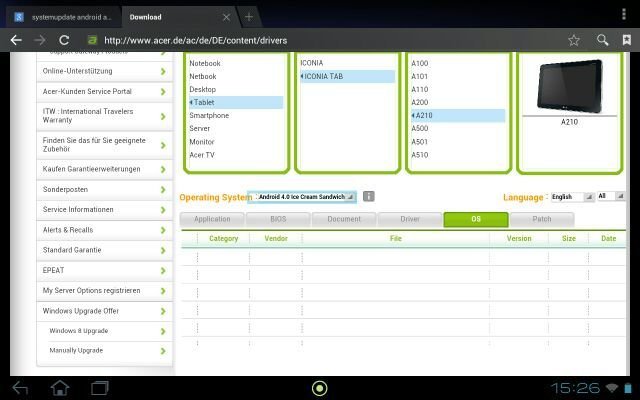Select model A500
This screenshot has height=400, width=640.
click(420, 129)
